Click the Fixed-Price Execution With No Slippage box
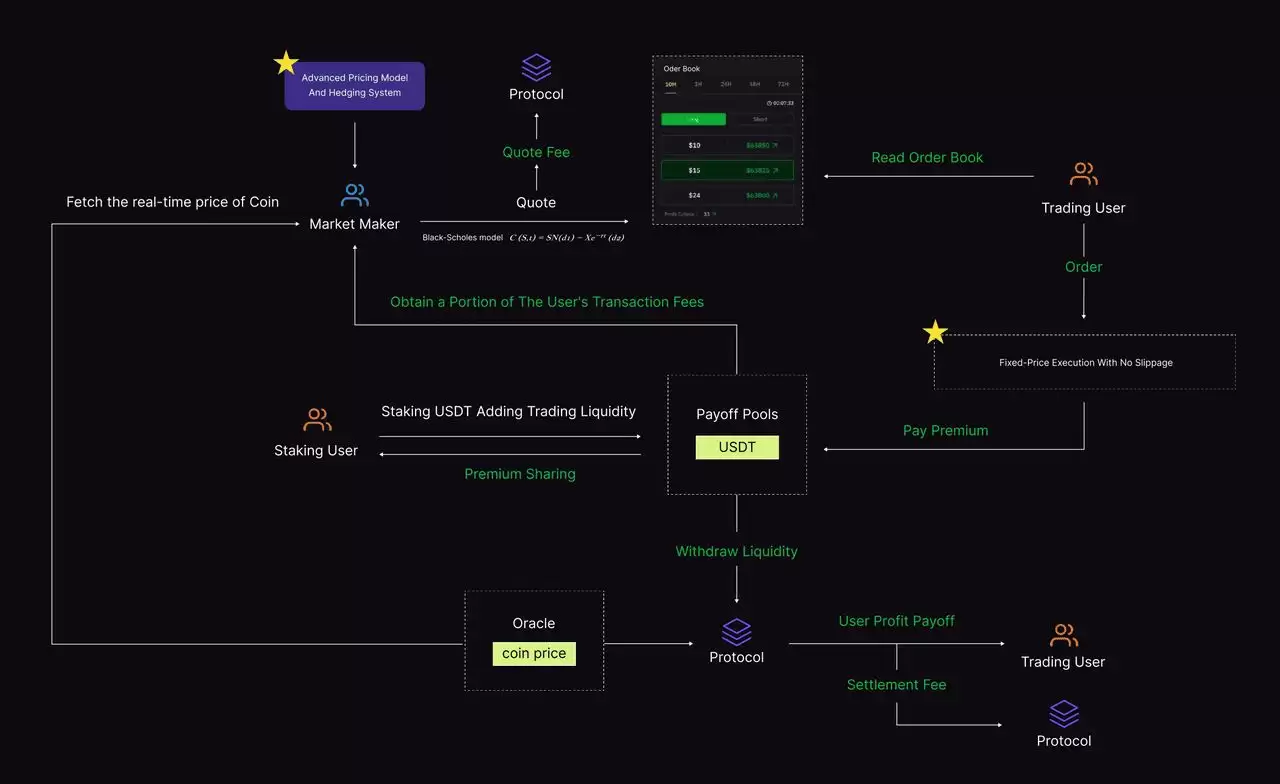 pos(1085,363)
